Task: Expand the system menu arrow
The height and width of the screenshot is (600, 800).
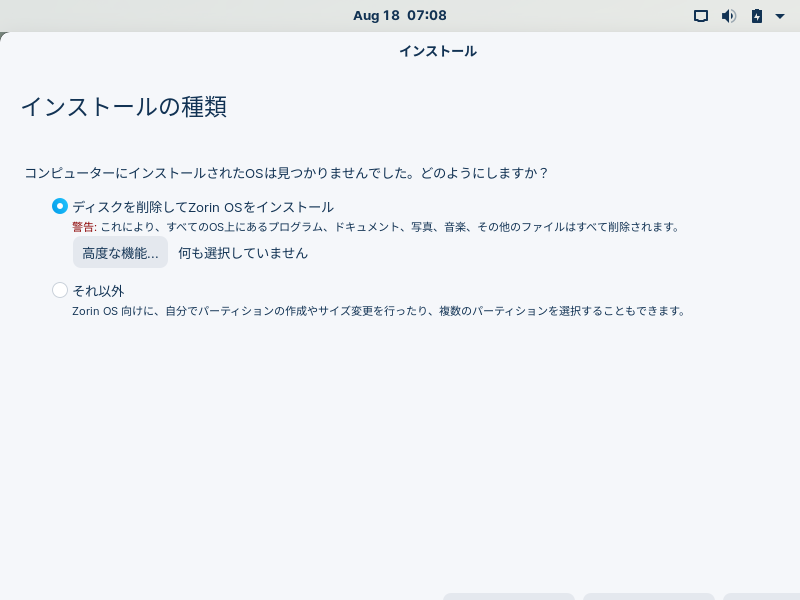Action: pyautogui.click(x=780, y=16)
